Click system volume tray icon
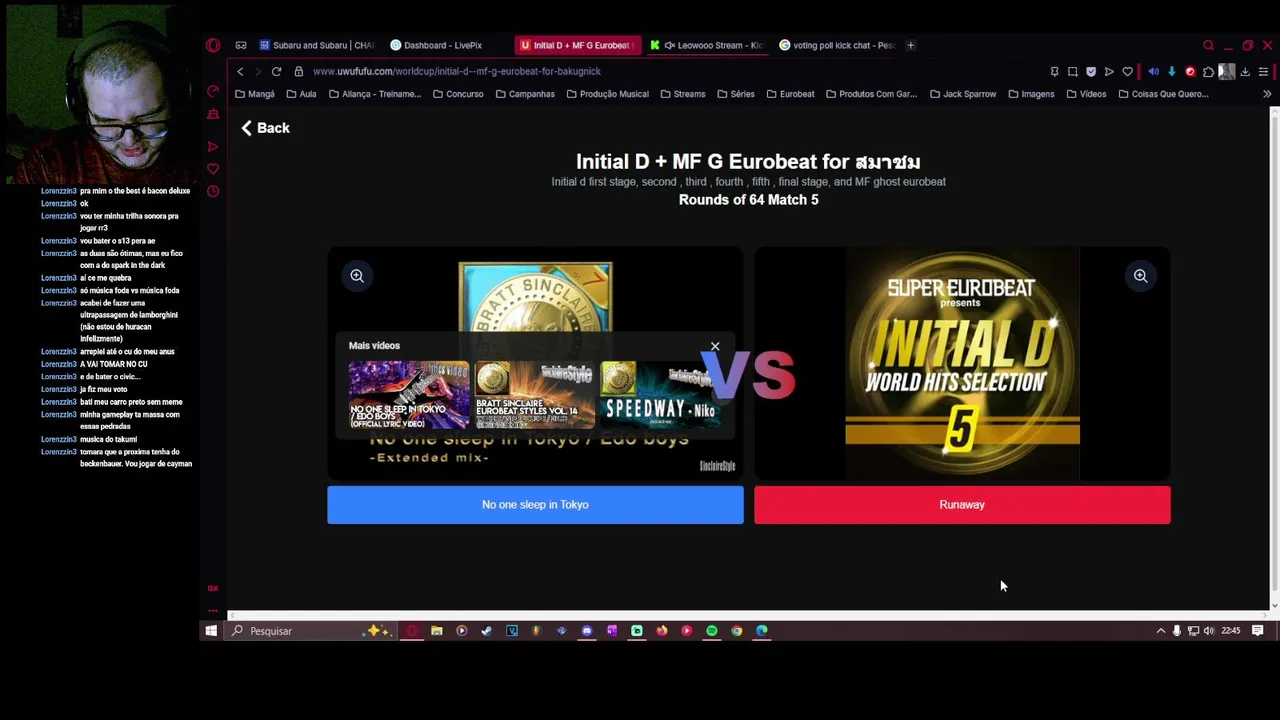This screenshot has height=720, width=1280. click(x=1209, y=631)
